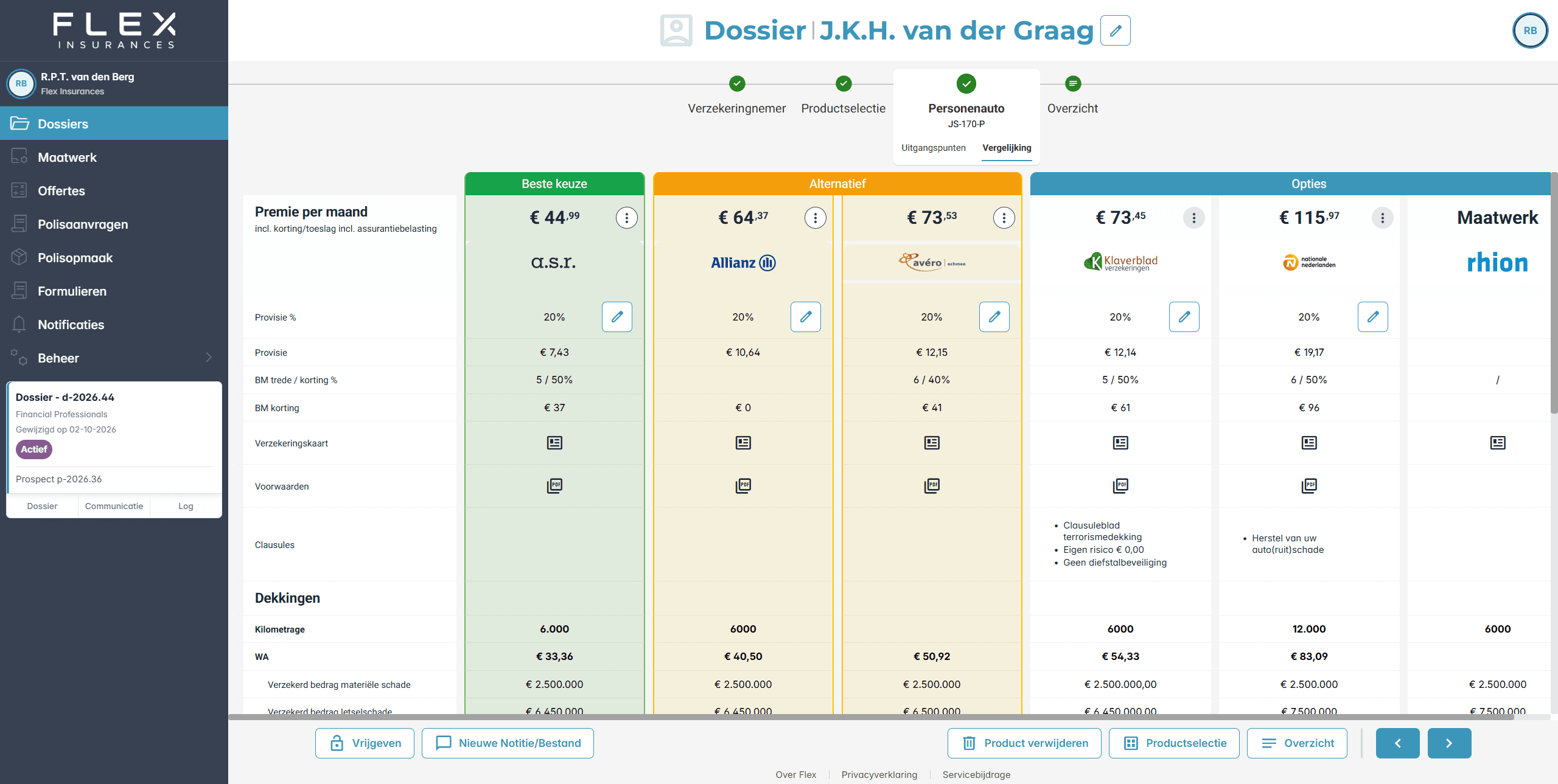1558x784 pixels.
Task: Switch to the Uitgangspunten tab
Action: coord(934,148)
